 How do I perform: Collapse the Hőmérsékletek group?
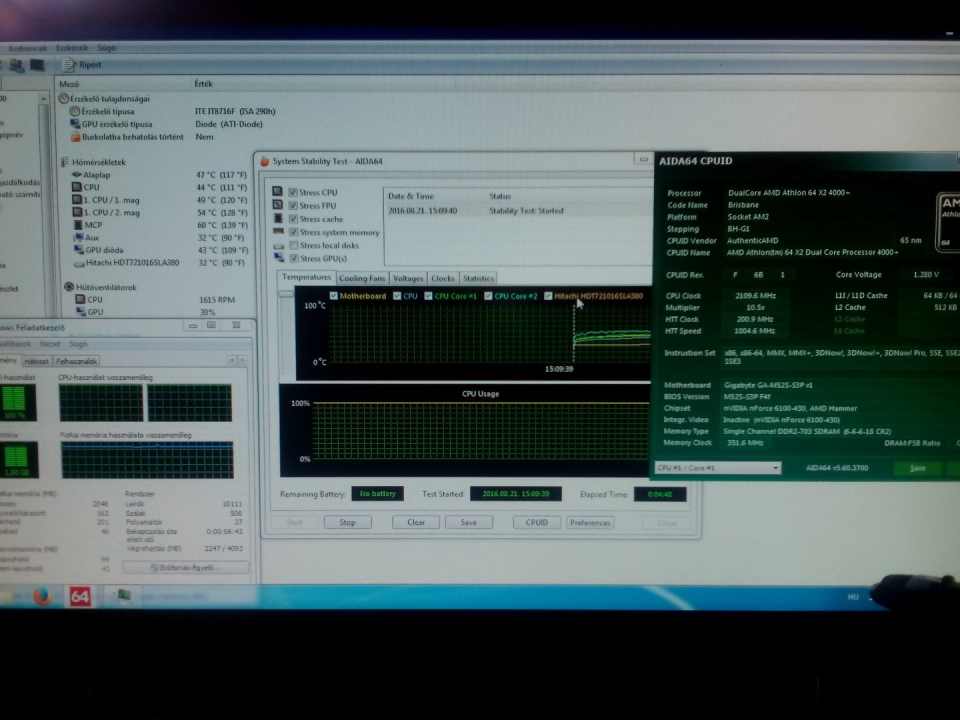pyautogui.click(x=64, y=162)
